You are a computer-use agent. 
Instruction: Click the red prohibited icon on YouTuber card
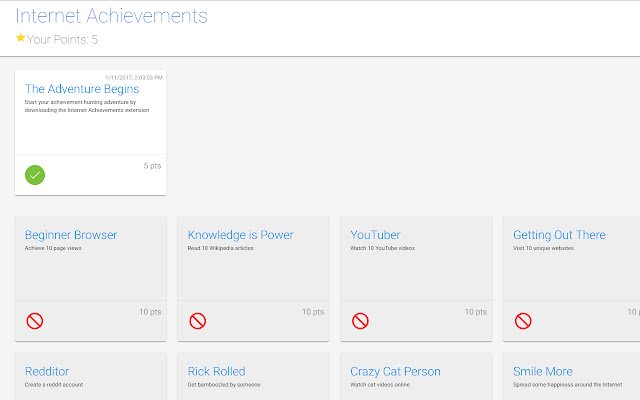[360, 321]
